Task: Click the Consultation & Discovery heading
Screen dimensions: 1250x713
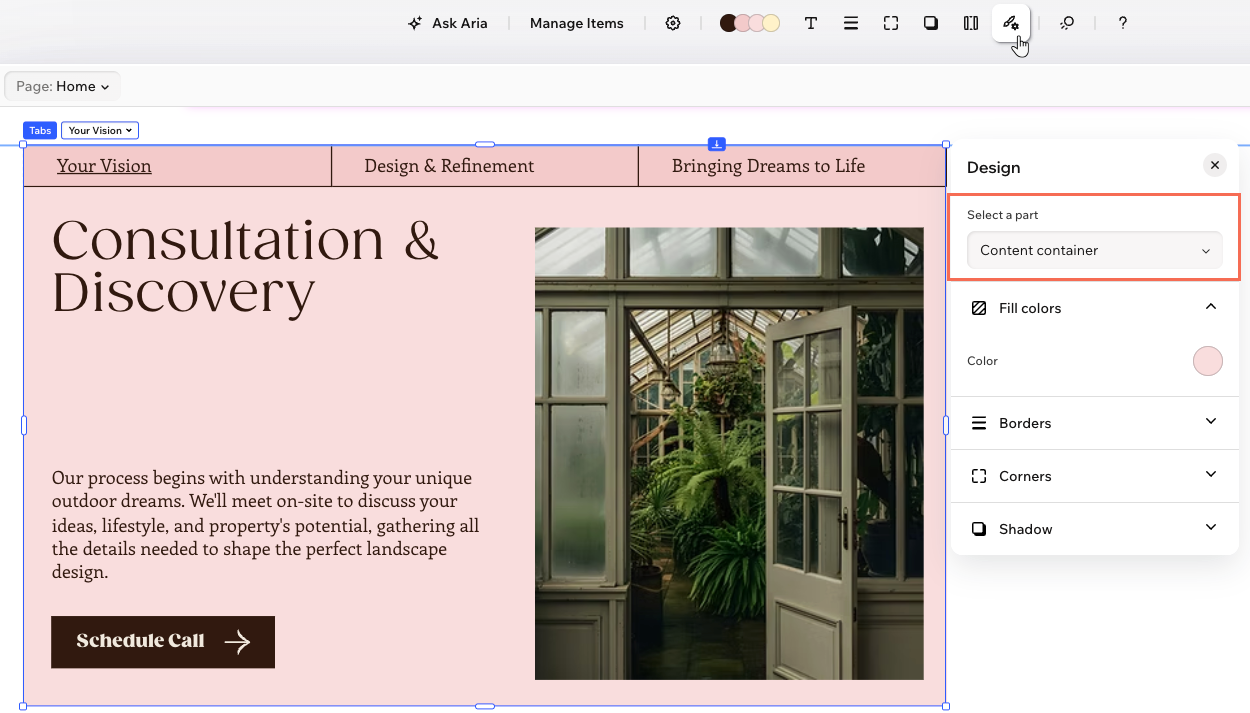Action: (246, 266)
